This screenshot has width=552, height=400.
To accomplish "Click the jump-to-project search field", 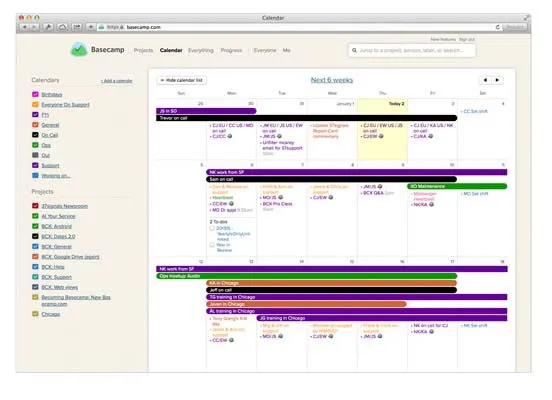I will [412, 50].
